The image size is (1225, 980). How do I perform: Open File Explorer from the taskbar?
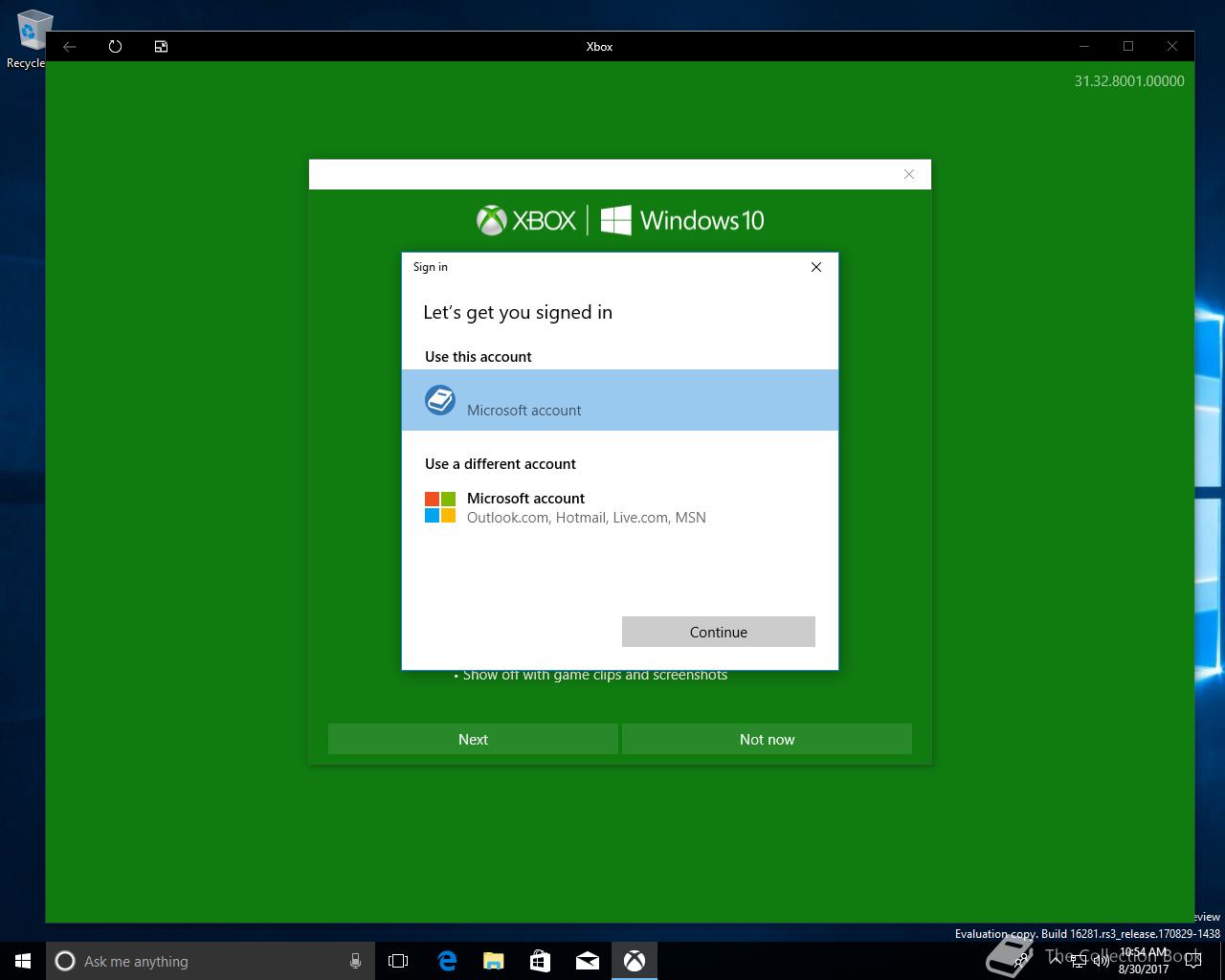click(493, 961)
